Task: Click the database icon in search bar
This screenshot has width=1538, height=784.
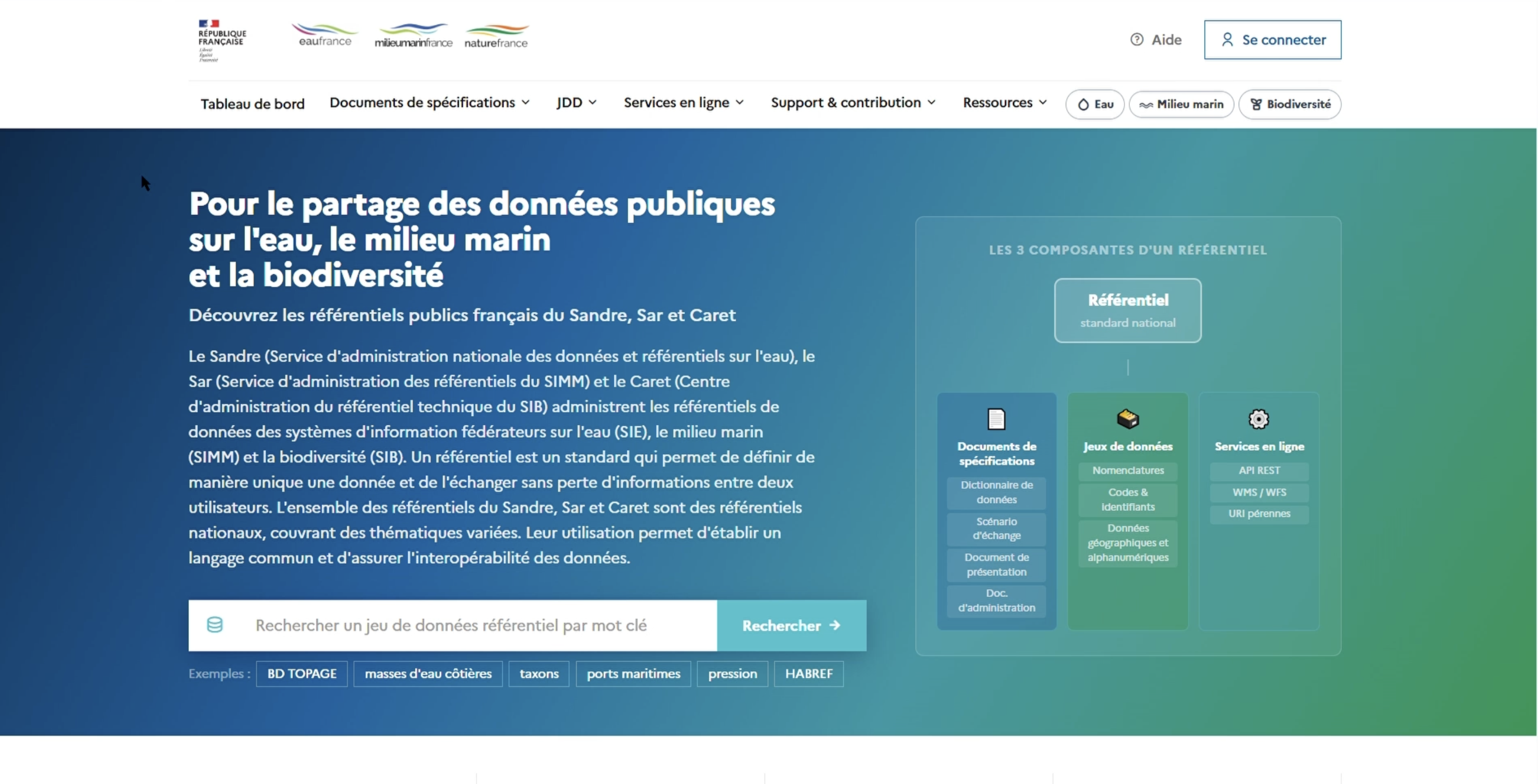Action: (215, 625)
